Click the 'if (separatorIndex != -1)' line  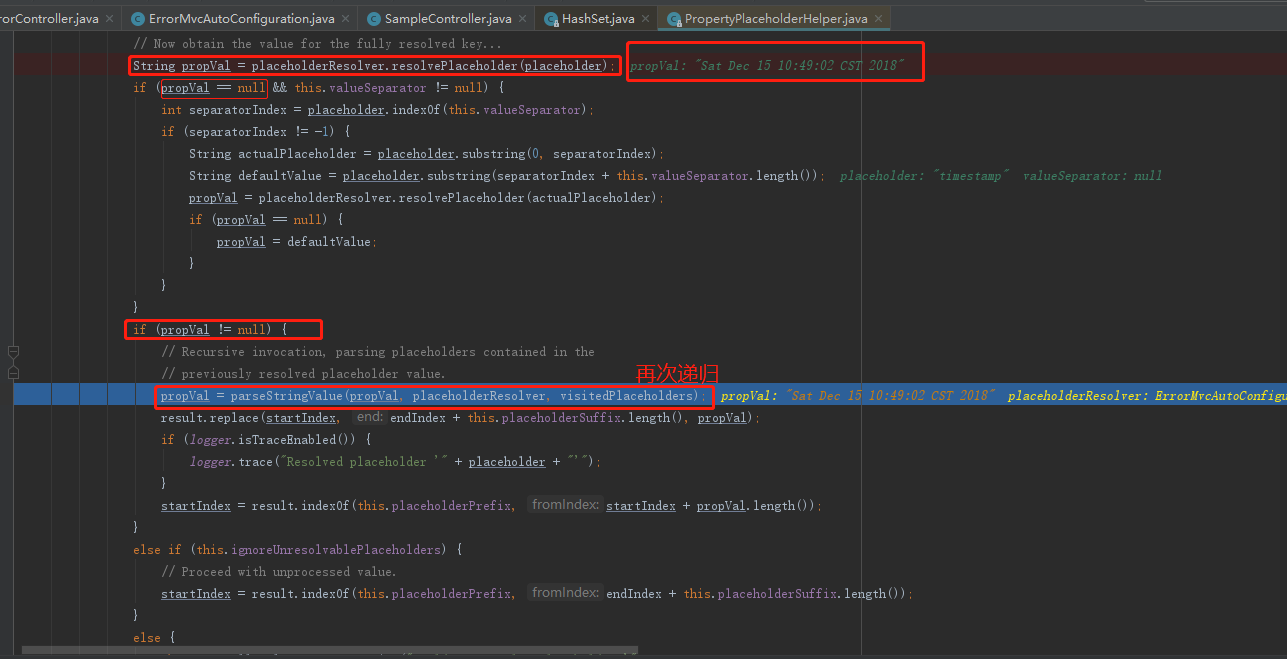click(x=255, y=132)
